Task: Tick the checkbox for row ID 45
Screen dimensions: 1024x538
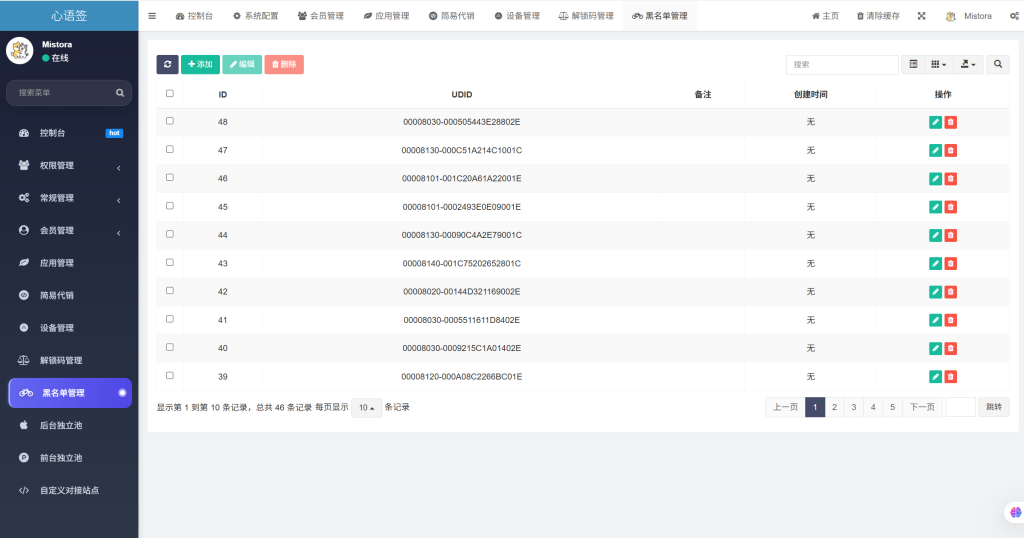Action: click(x=170, y=206)
